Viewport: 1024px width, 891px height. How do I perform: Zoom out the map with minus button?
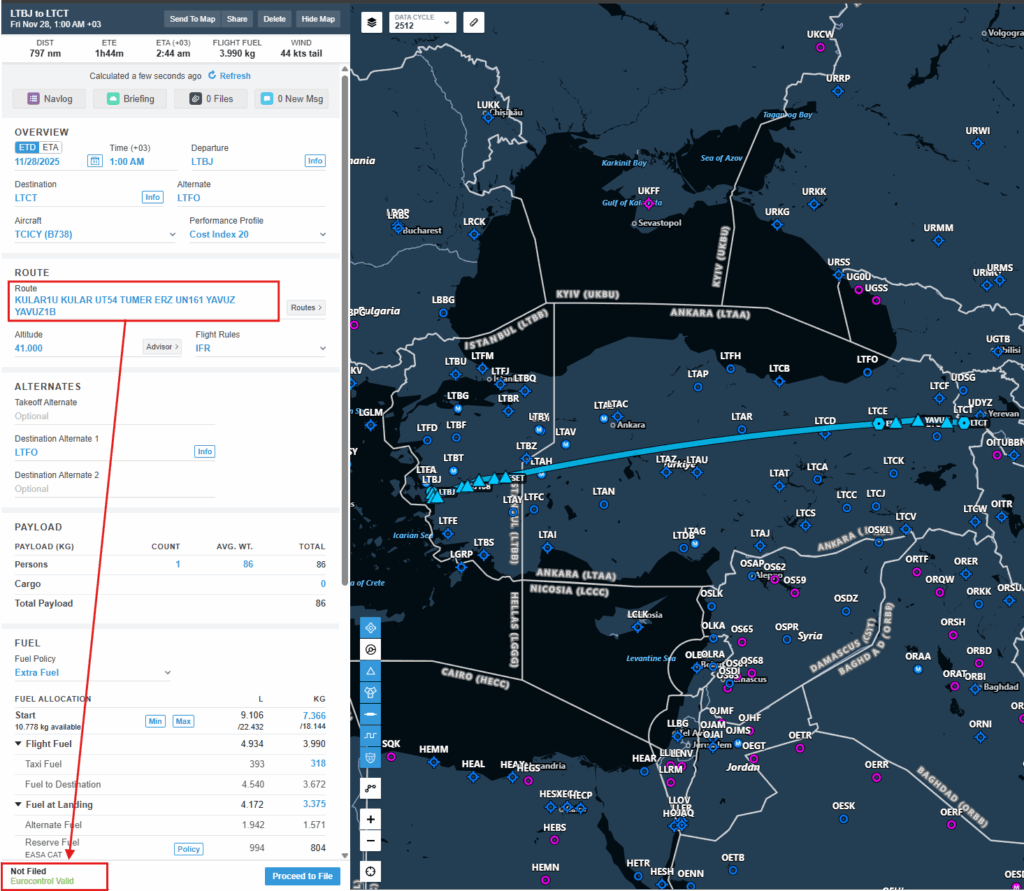point(371,841)
